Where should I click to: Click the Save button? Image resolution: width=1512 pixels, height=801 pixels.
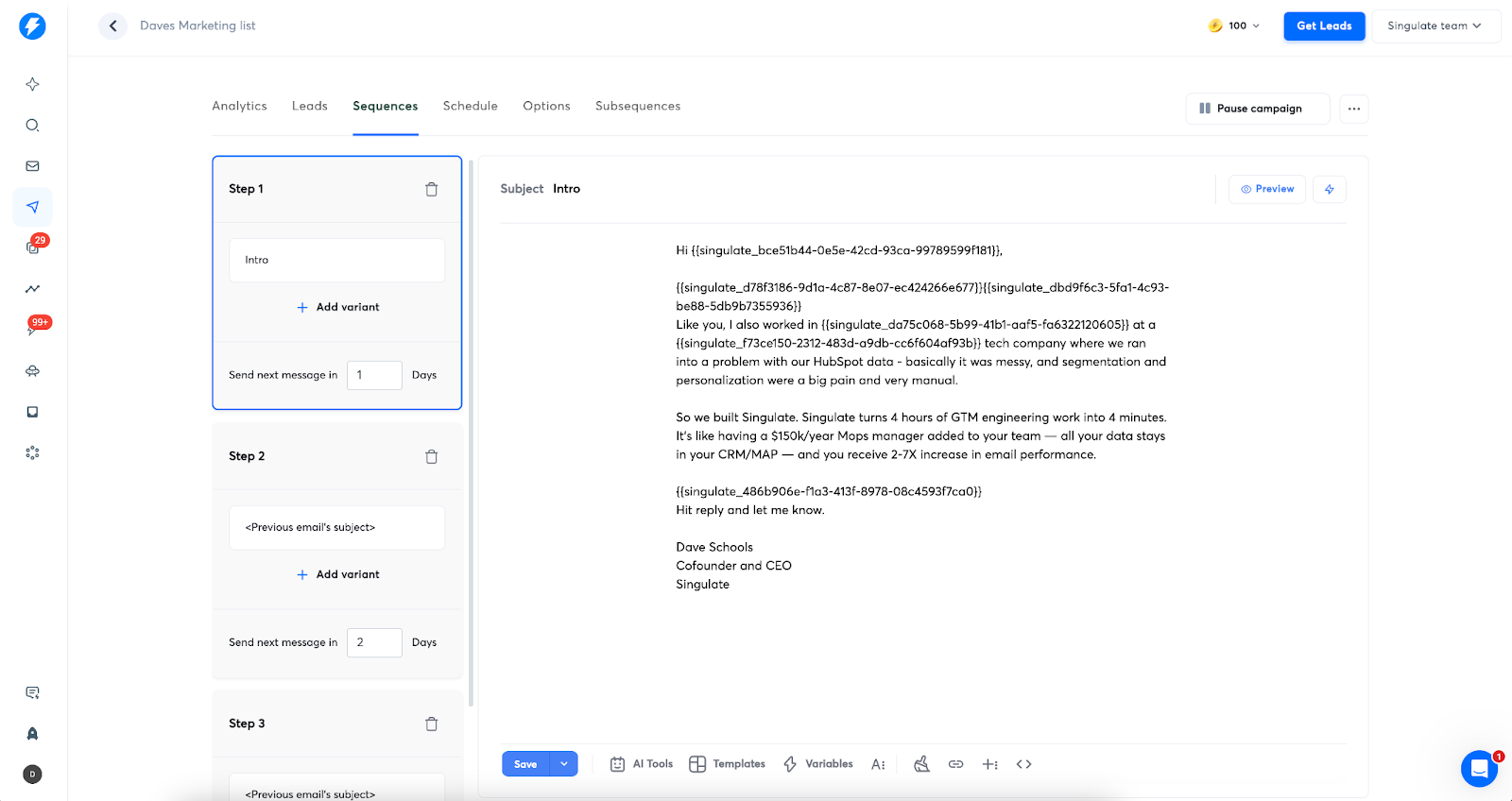525,764
